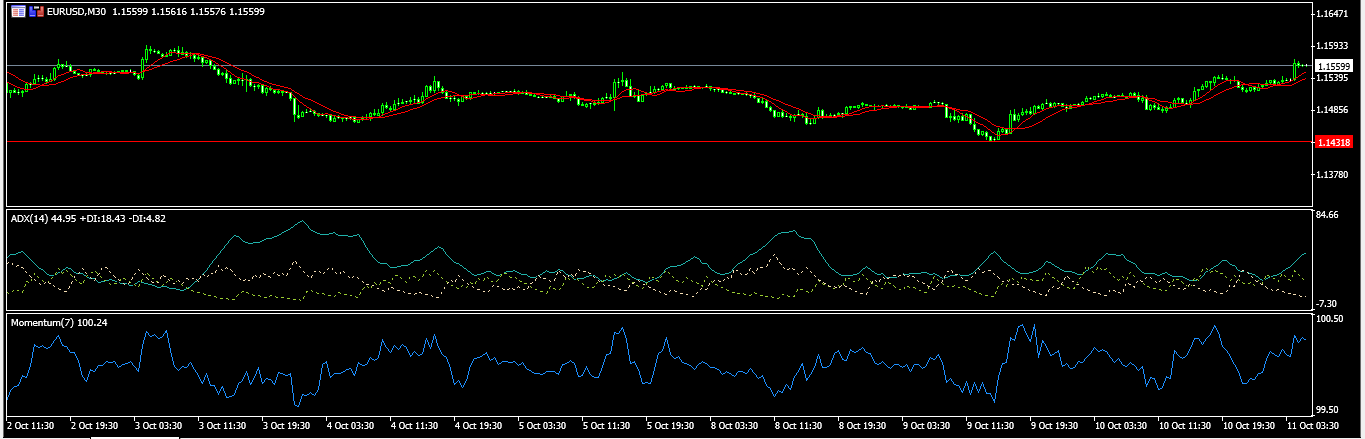Select the Momentum(7) indicator label

coord(43,322)
